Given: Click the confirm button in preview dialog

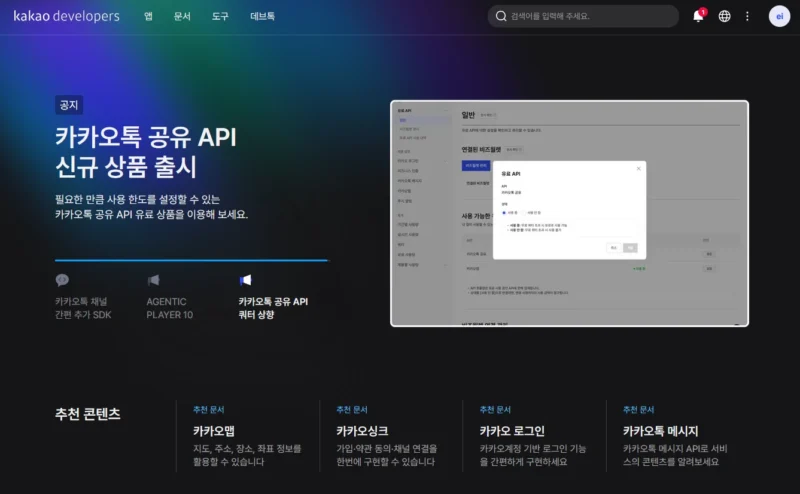Looking at the screenshot, I should click(631, 248).
